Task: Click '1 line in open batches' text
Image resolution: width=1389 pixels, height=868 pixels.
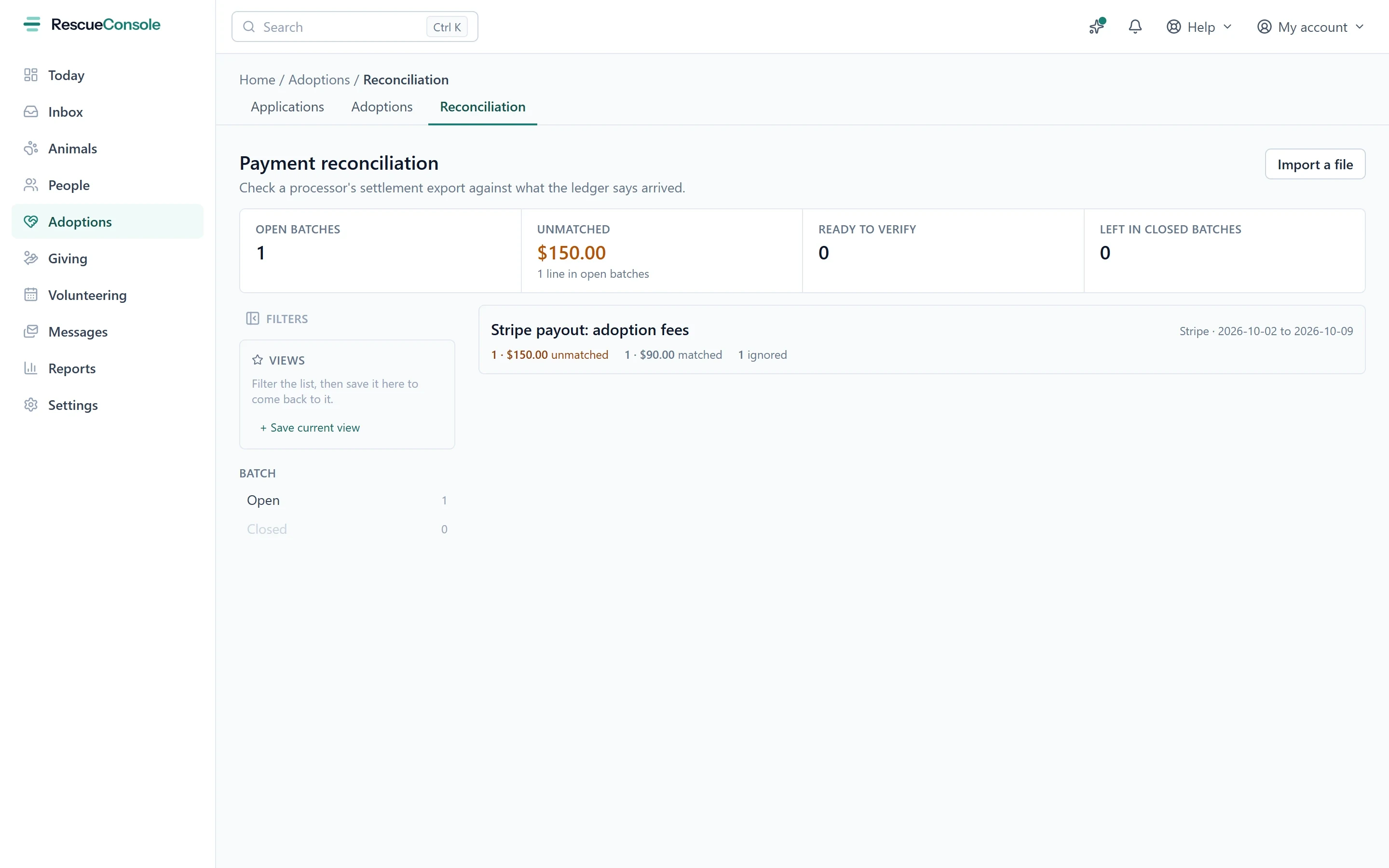Action: click(x=593, y=274)
